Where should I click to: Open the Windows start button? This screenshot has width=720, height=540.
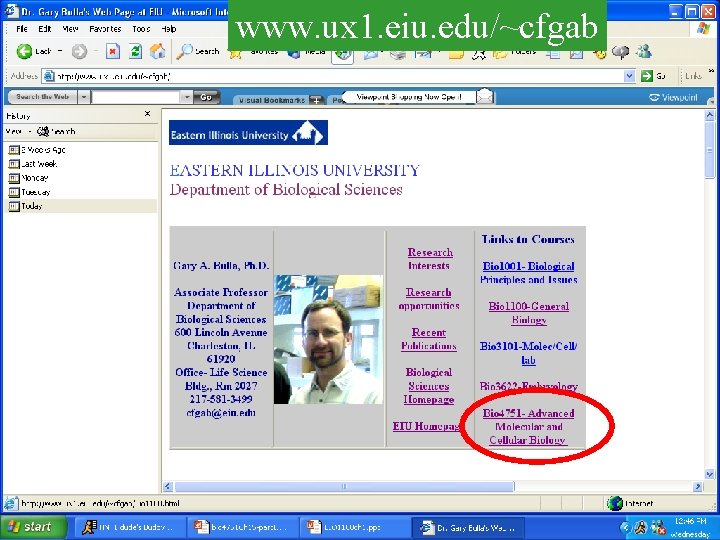32,527
